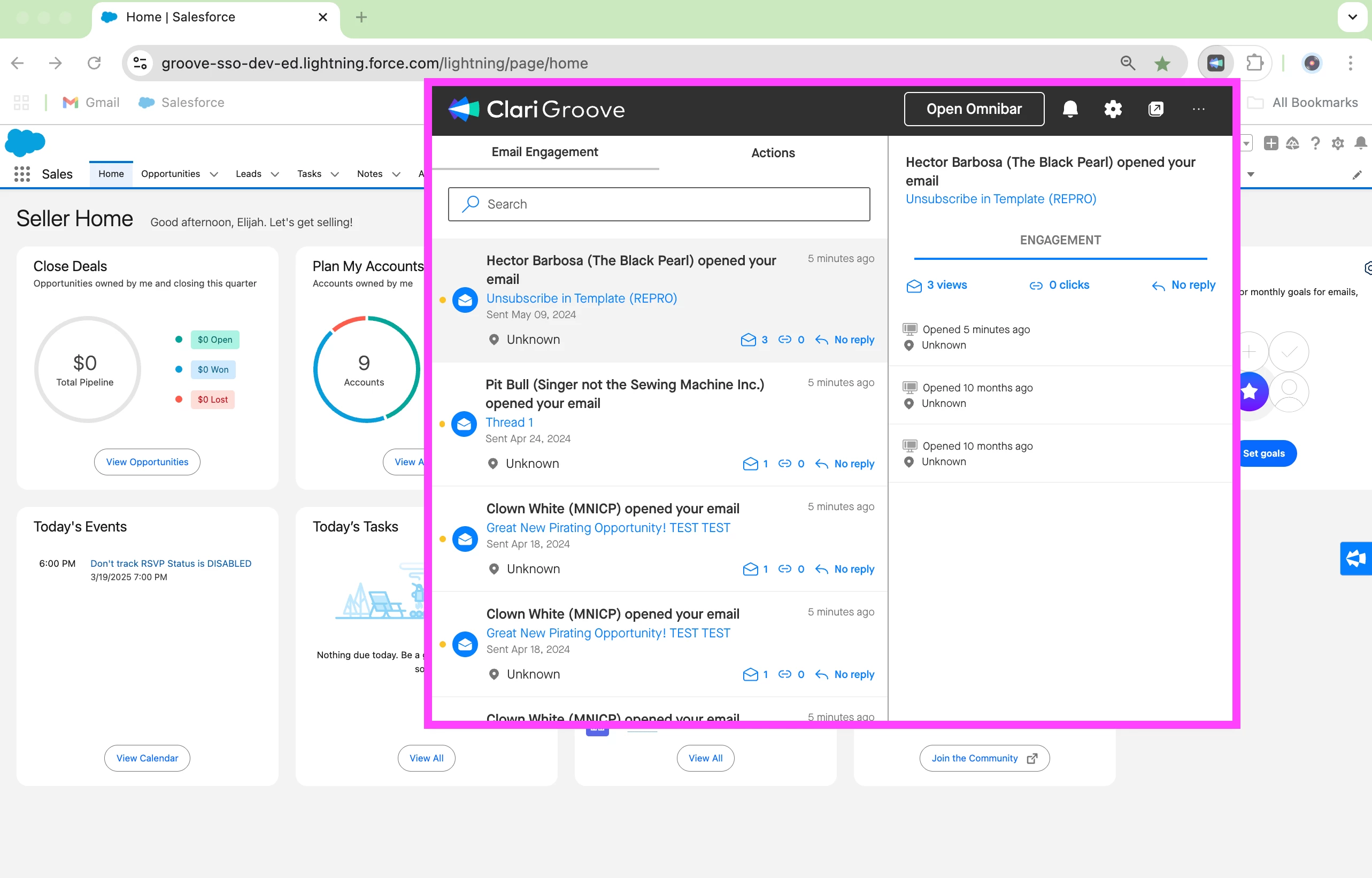The width and height of the screenshot is (1372, 878).
Task: Open the Salesforce App Launcher grid icon
Action: coord(22,174)
